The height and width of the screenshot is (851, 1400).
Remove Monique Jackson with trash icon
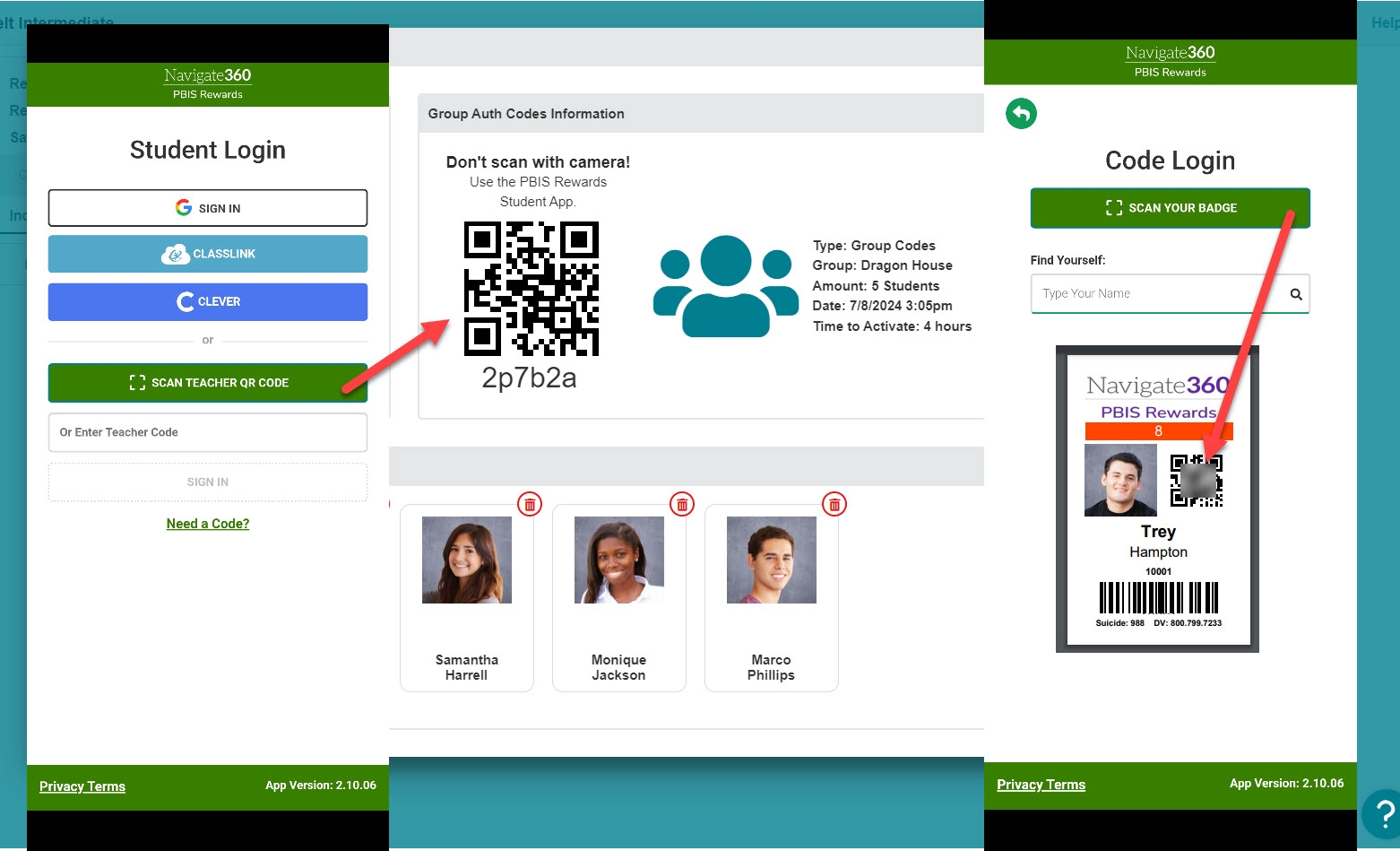(682, 504)
